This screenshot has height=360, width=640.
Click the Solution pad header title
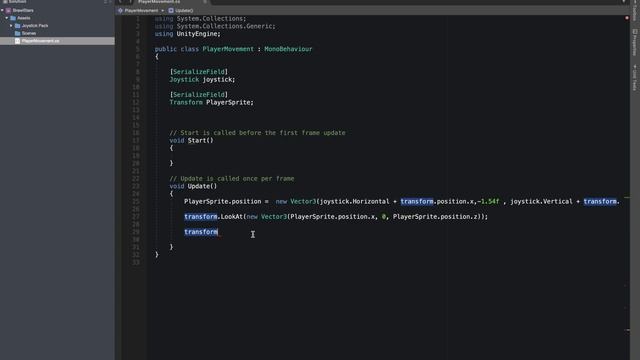pos(17,2)
